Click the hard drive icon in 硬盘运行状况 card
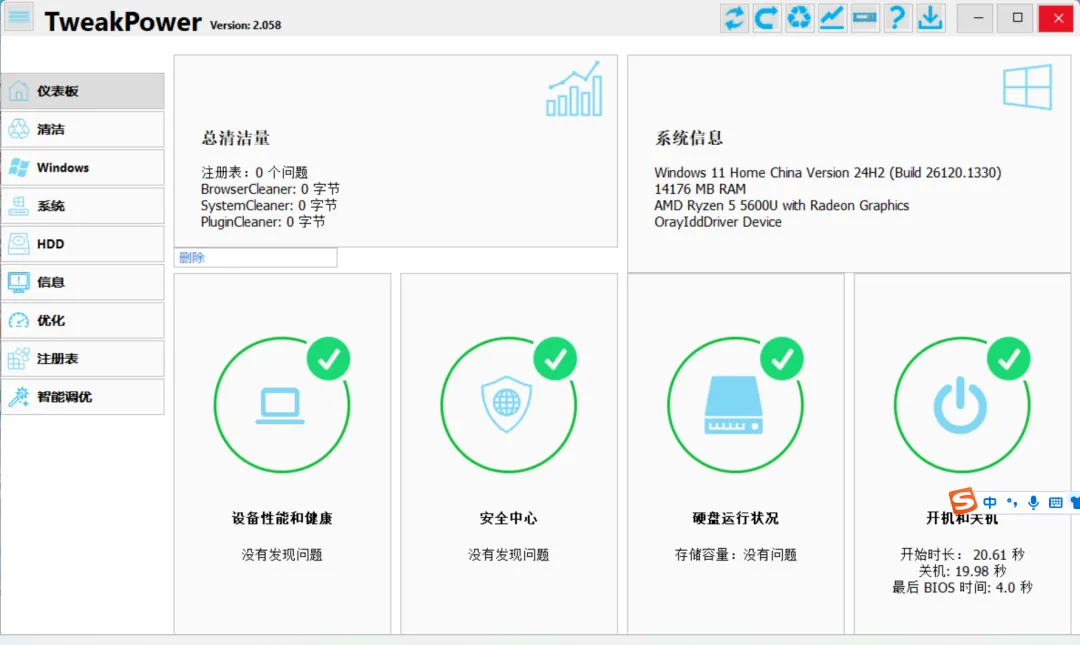Screen dimensions: 1080x645 734,405
